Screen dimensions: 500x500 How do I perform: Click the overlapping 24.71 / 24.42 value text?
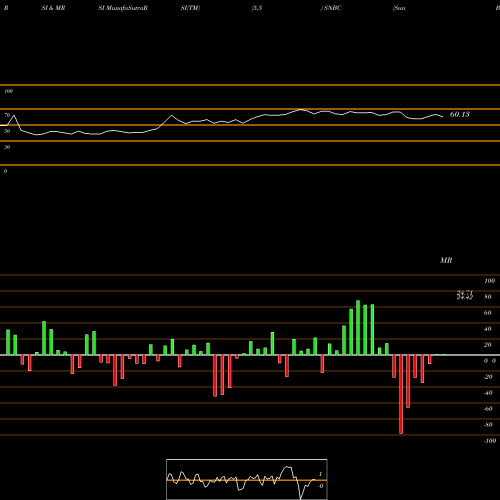[465, 295]
